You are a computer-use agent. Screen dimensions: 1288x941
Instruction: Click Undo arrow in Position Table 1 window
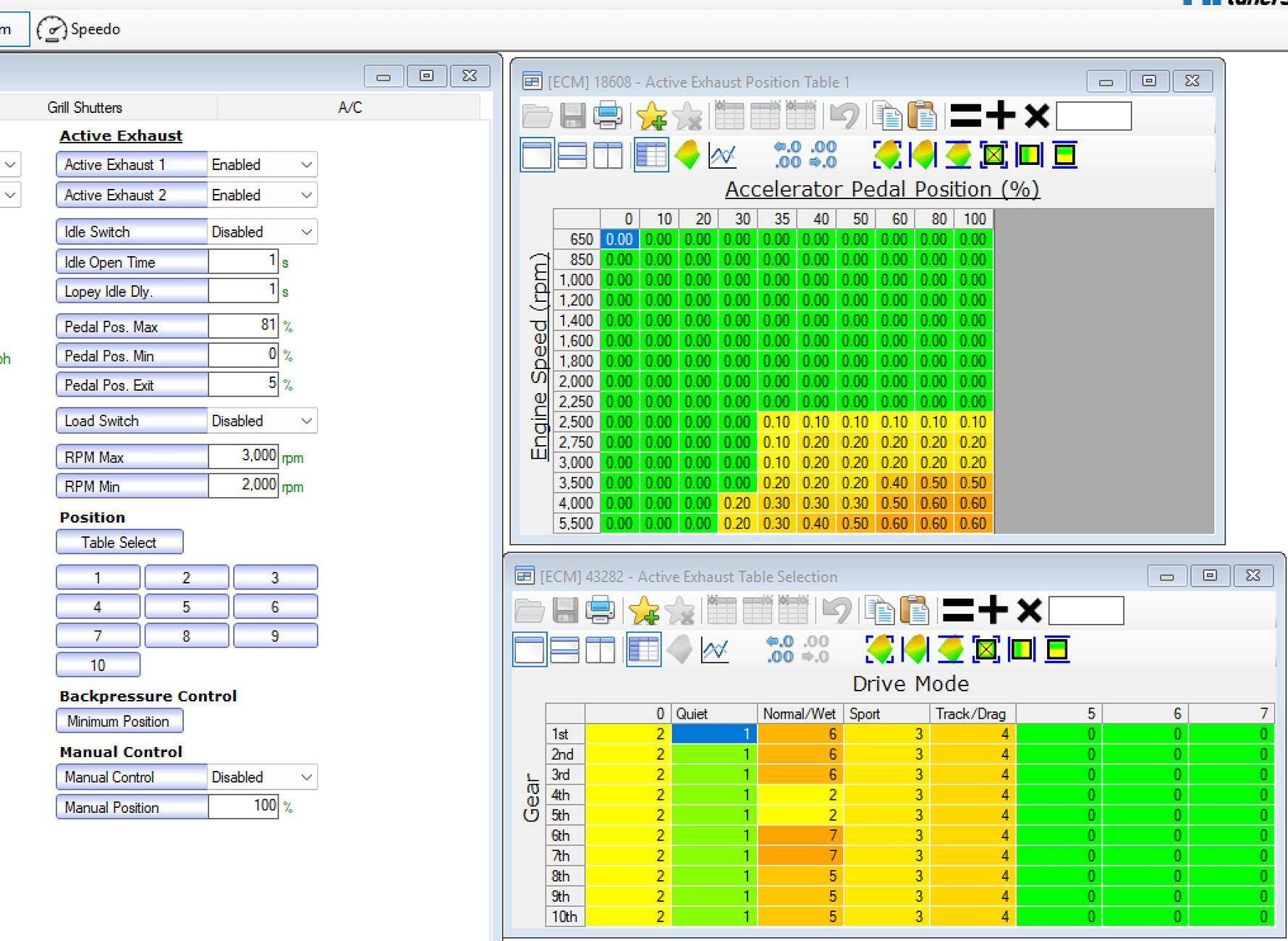coord(844,116)
